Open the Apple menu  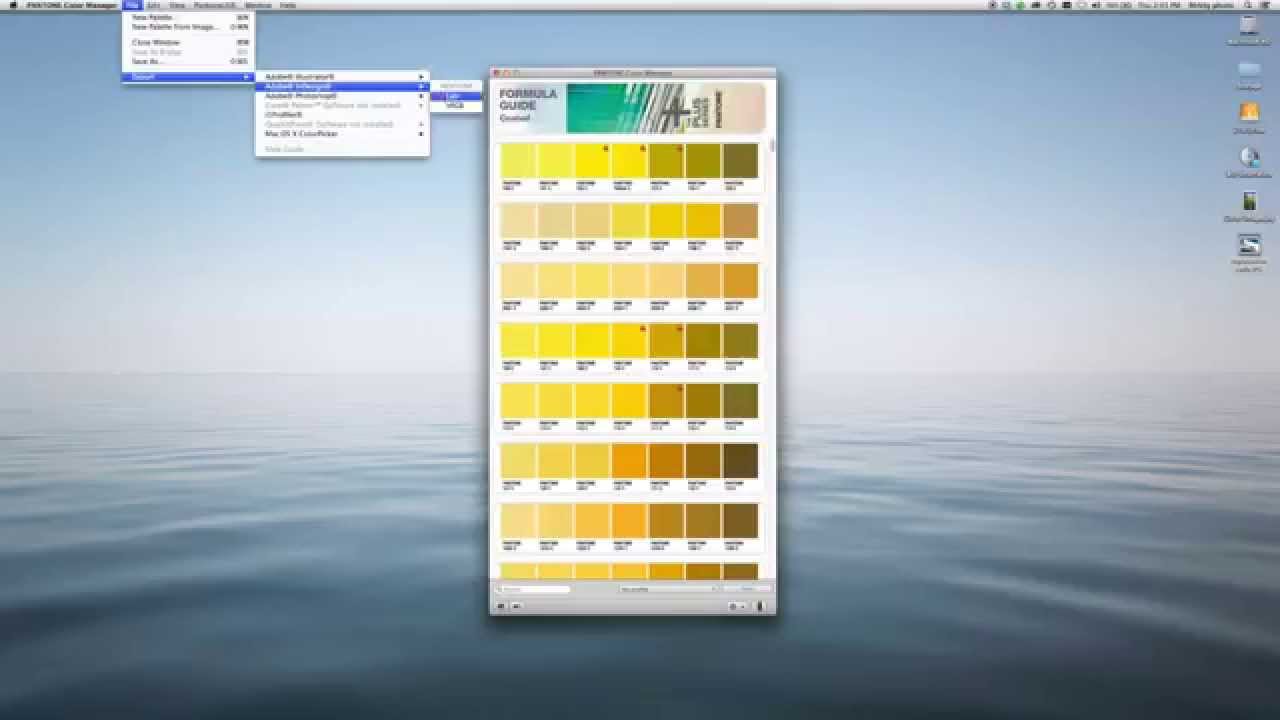point(13,5)
